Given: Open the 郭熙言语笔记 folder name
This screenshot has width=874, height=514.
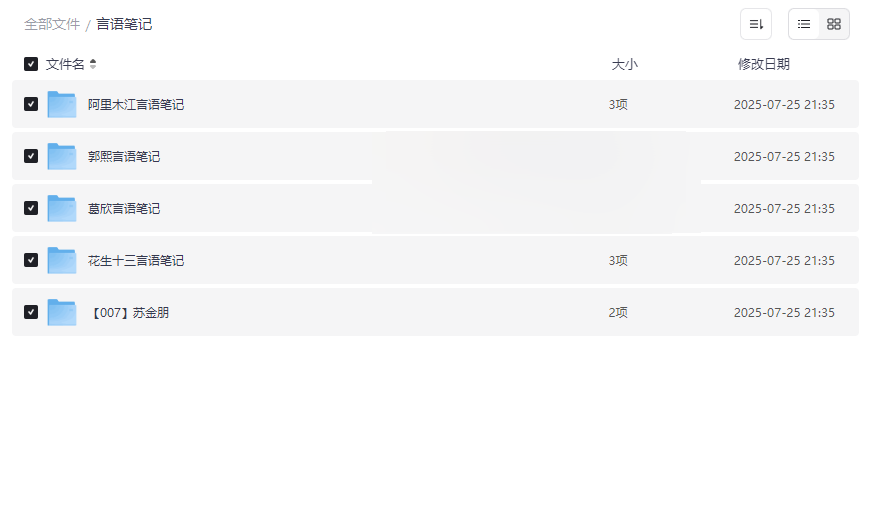Looking at the screenshot, I should point(124,156).
